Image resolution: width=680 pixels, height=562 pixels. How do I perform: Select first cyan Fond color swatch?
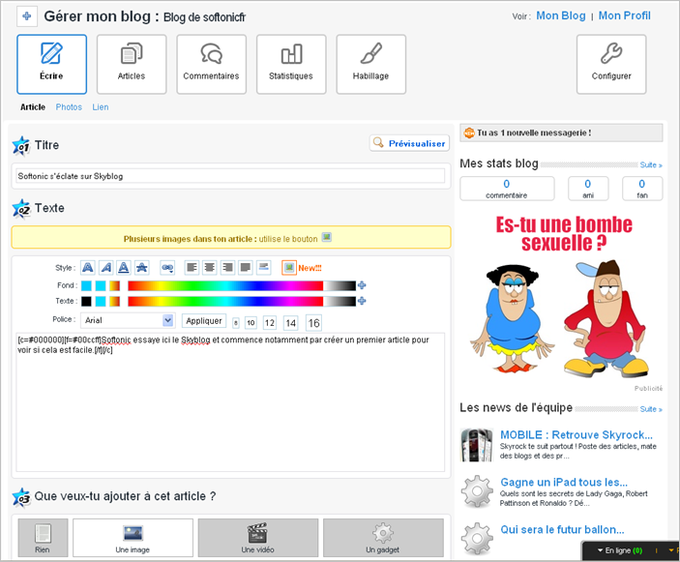86,285
